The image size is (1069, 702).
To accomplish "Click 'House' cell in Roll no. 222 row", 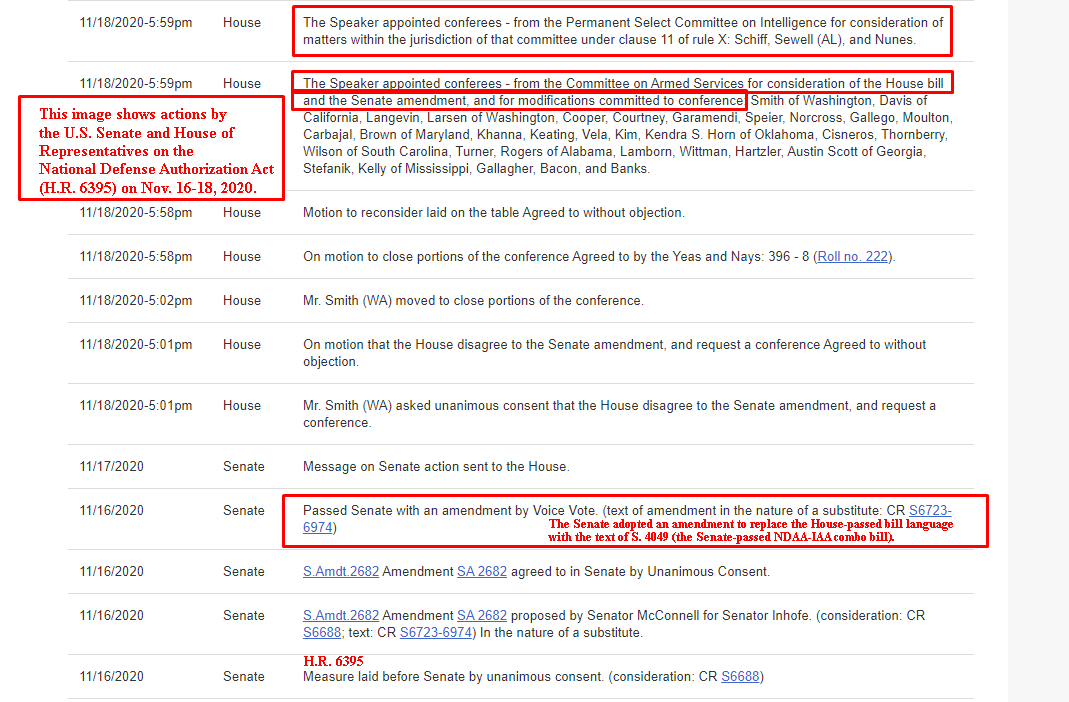I will pyautogui.click(x=242, y=257).
